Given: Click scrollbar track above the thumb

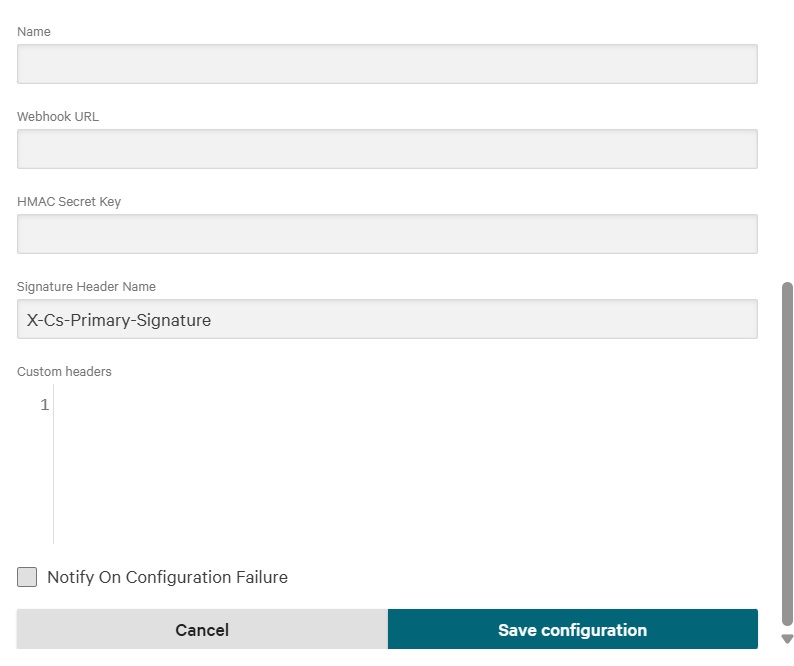Looking at the screenshot, I should (x=787, y=142).
